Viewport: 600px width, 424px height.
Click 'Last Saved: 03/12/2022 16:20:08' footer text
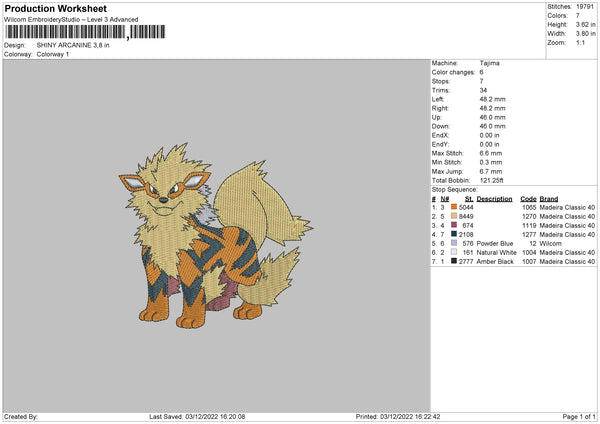coord(197,417)
